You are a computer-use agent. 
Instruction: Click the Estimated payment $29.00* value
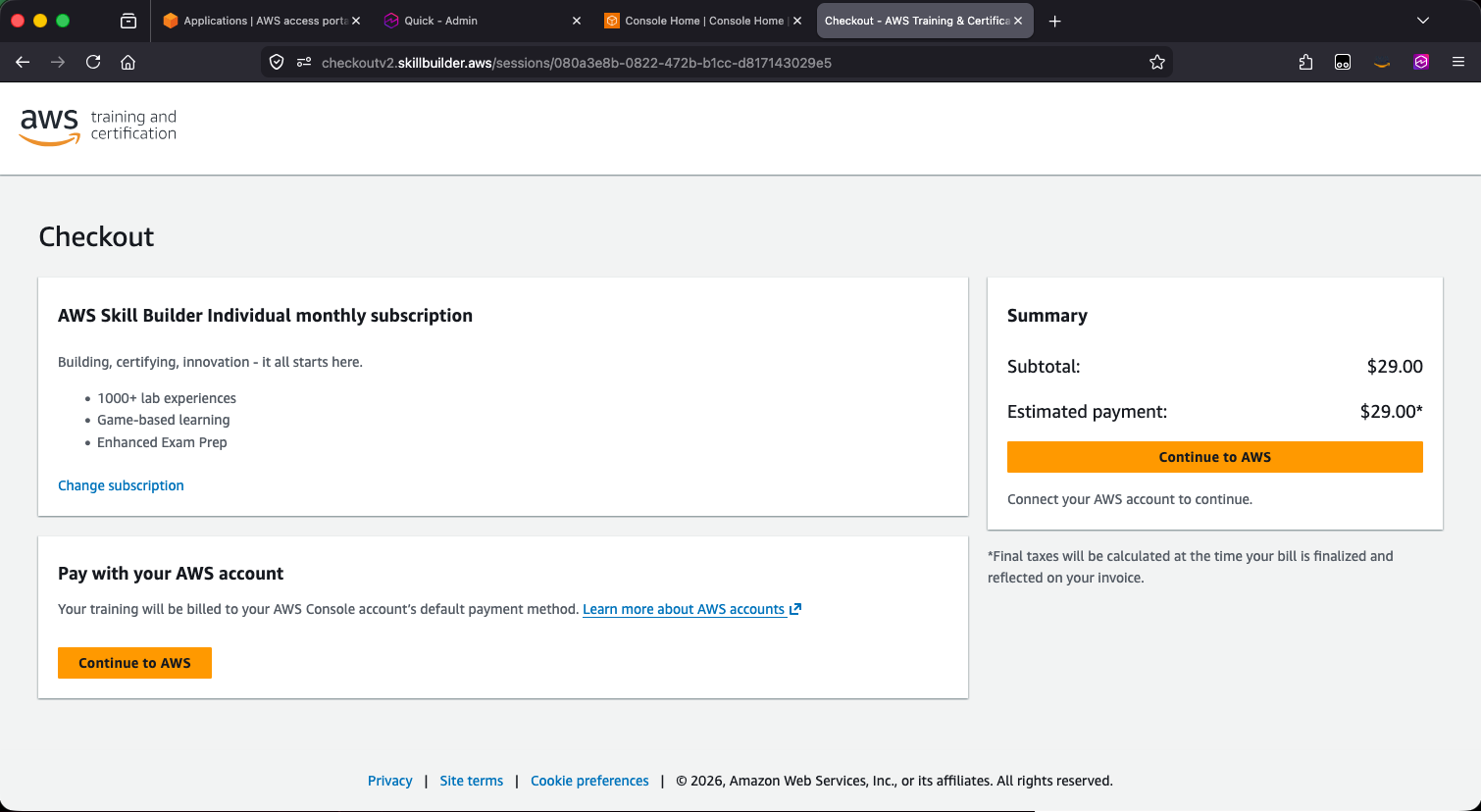click(1391, 411)
